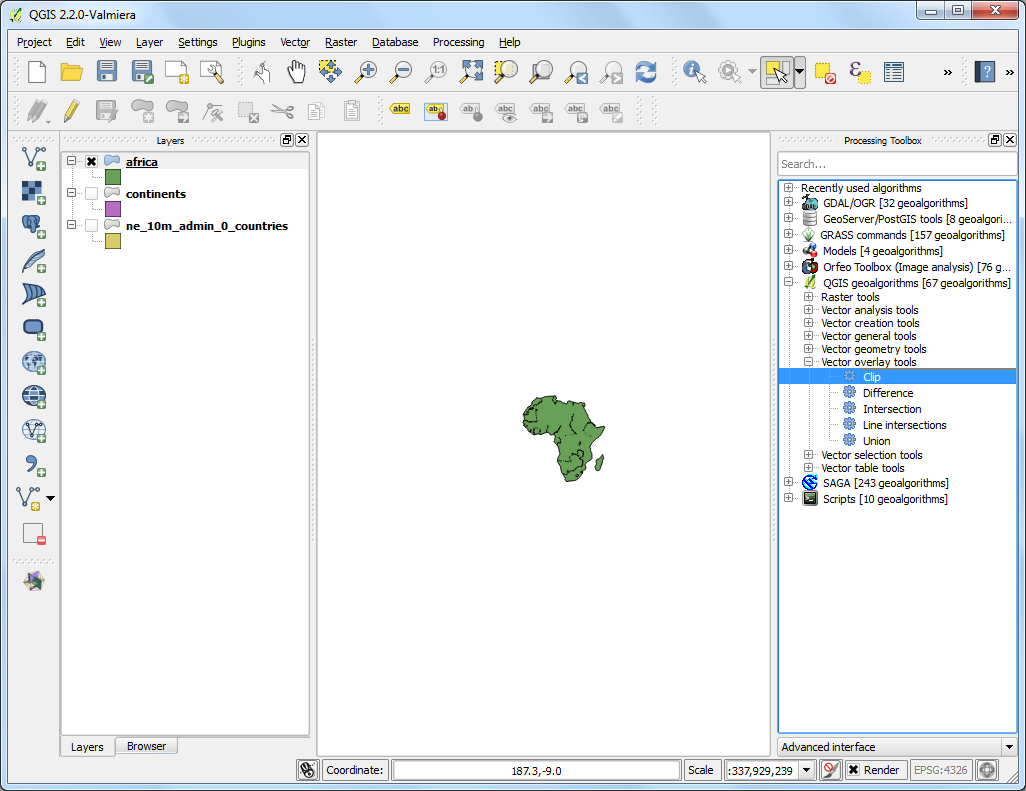Click the Add Vector Layer icon
The width and height of the screenshot is (1026, 791).
tap(33, 158)
